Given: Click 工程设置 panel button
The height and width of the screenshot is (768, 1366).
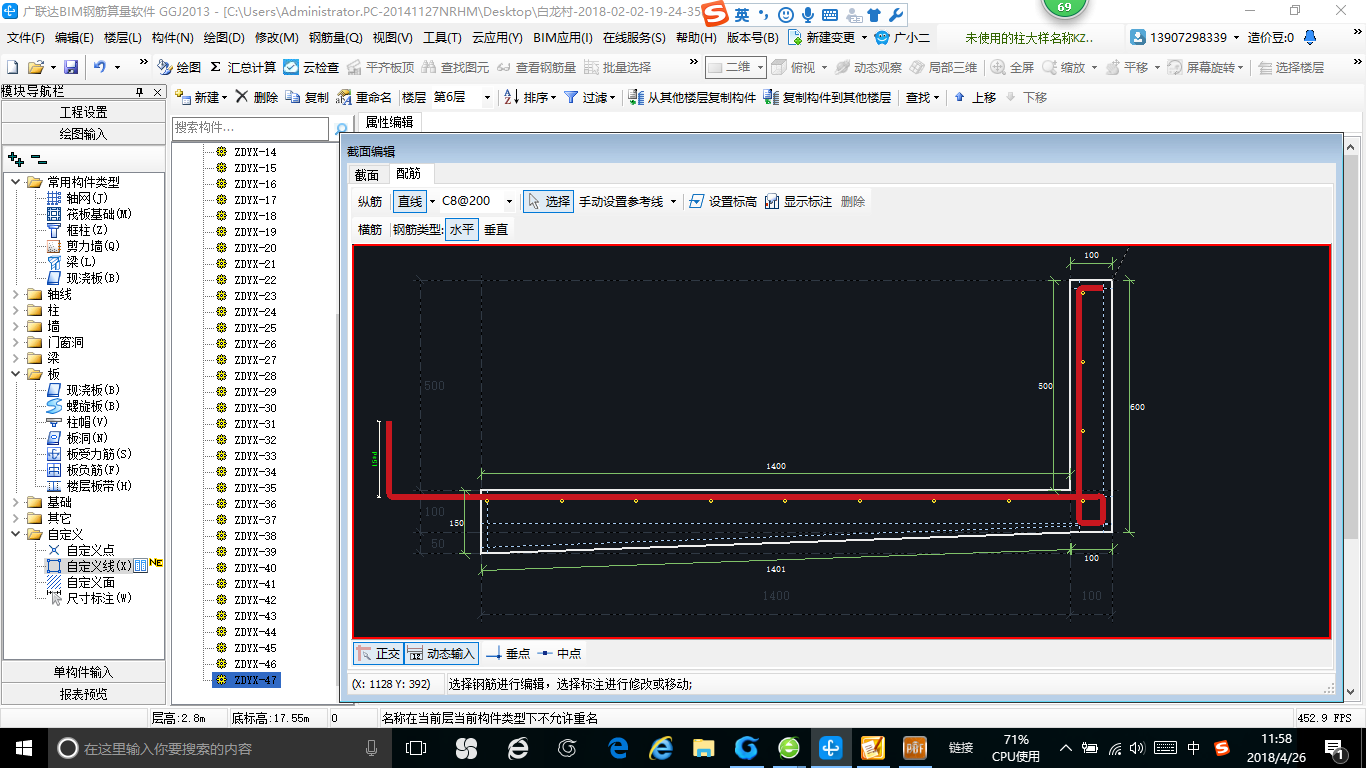Looking at the screenshot, I should pos(83,112).
